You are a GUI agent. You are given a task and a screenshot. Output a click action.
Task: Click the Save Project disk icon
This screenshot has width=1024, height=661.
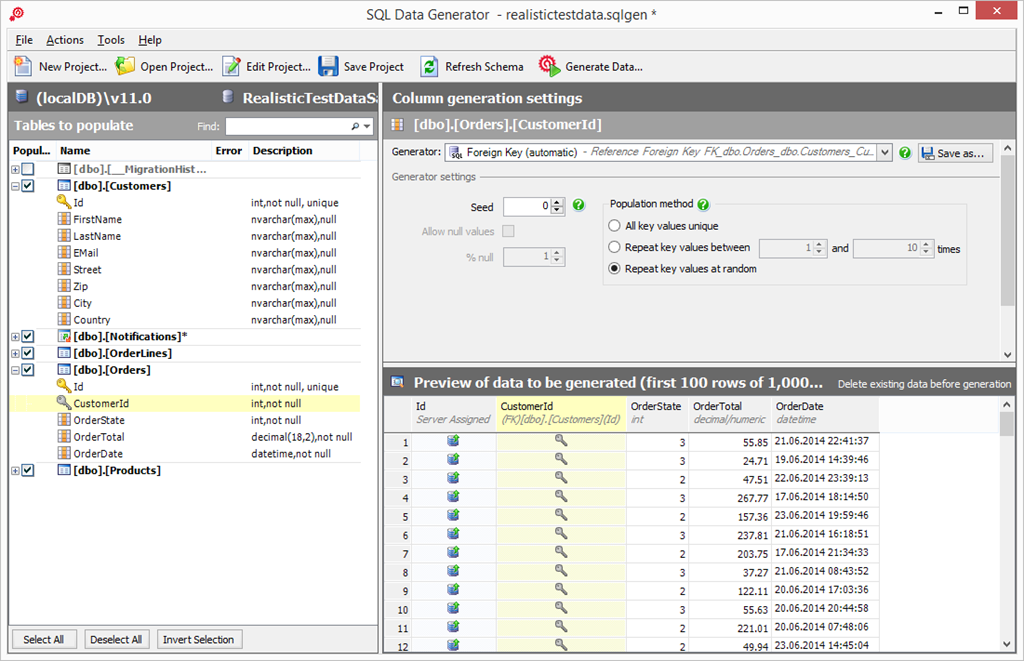[x=328, y=66]
